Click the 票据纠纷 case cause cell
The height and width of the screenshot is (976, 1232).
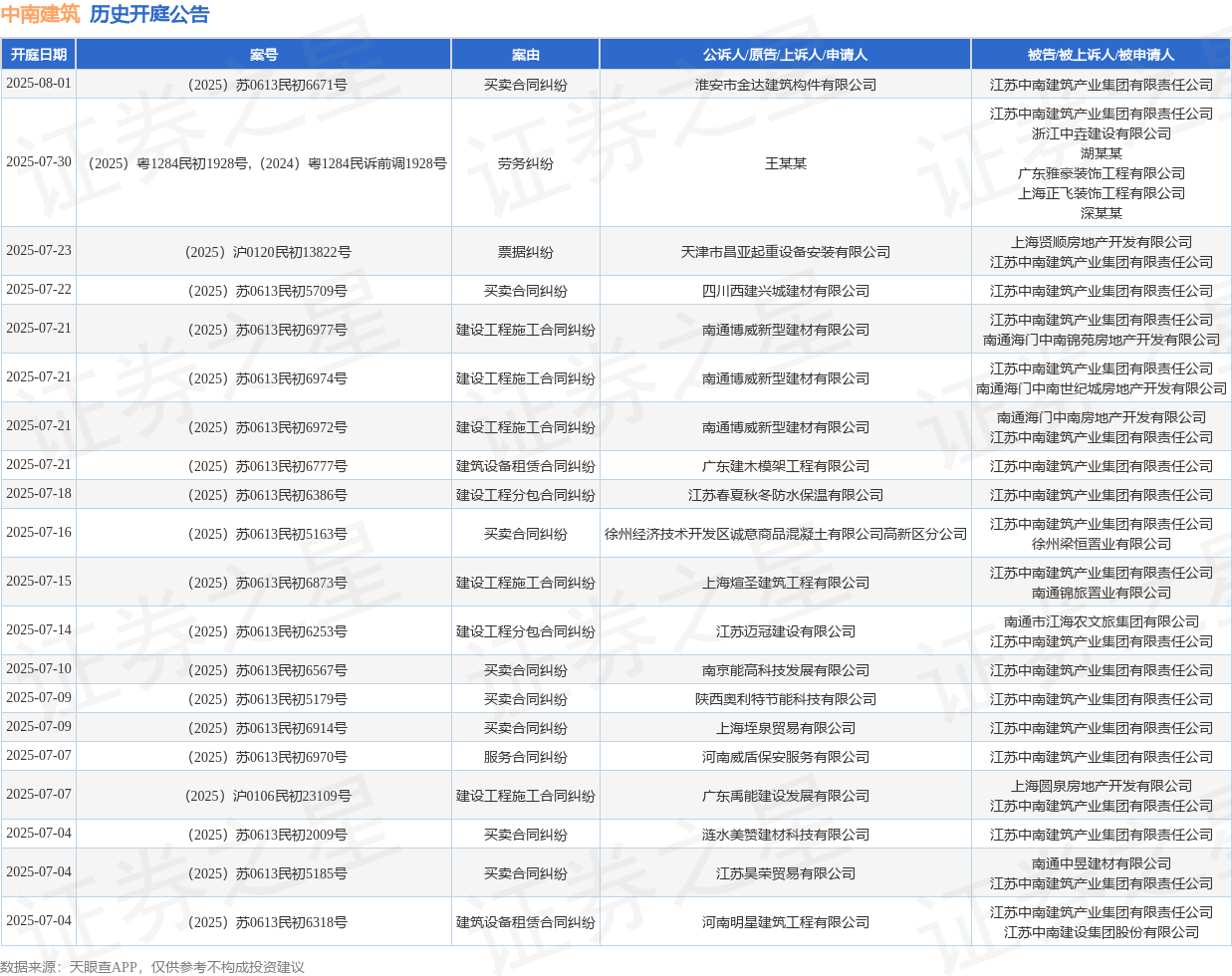coord(526,252)
